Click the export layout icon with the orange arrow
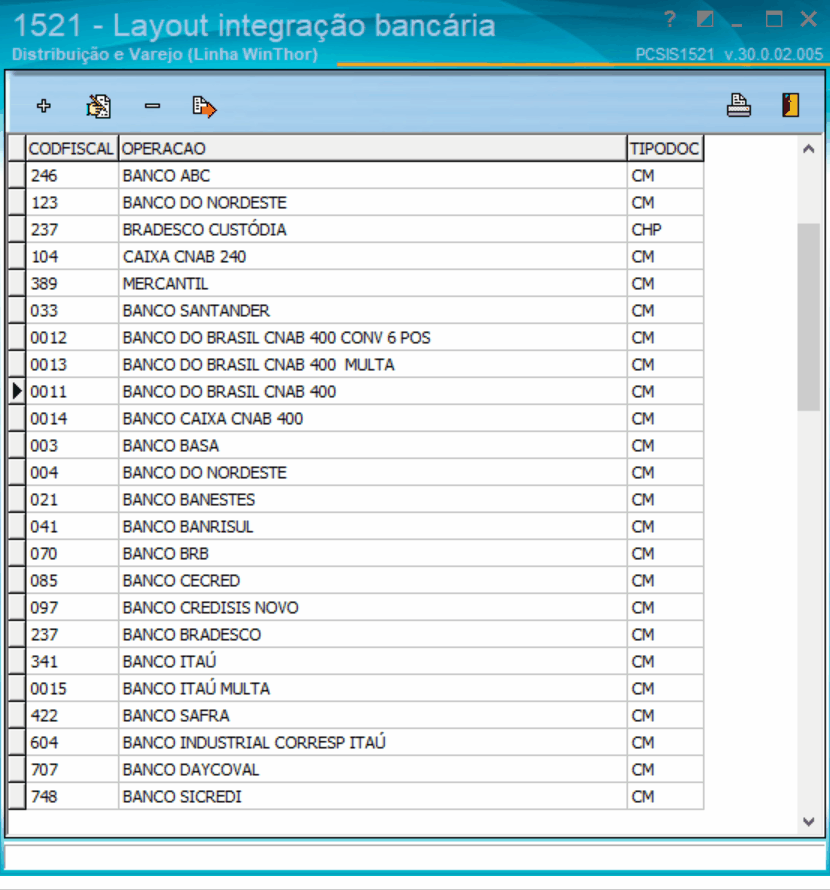The height and width of the screenshot is (890, 830). [x=204, y=107]
